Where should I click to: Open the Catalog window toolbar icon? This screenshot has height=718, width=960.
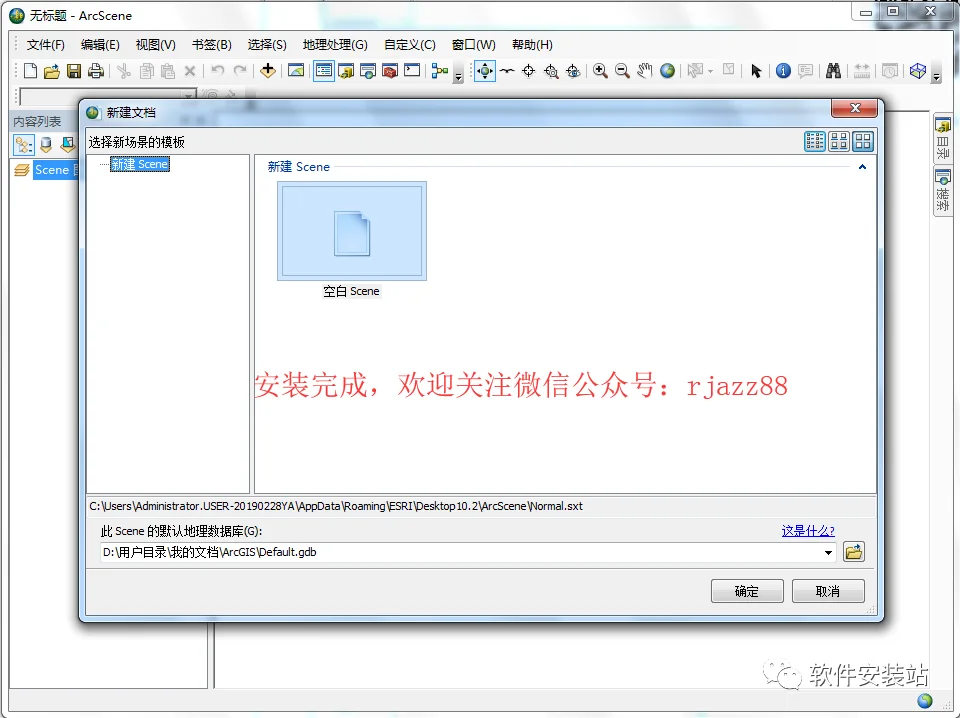click(346, 71)
